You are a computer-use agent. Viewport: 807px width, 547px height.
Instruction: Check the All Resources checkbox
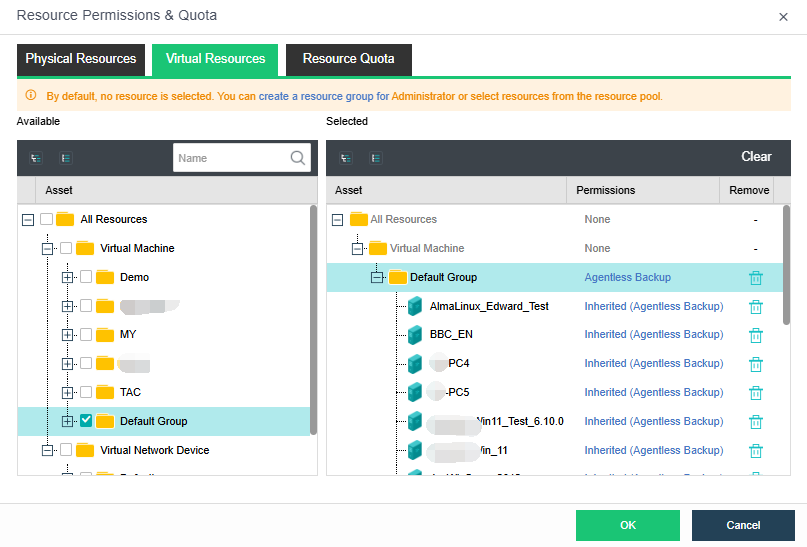click(x=46, y=219)
